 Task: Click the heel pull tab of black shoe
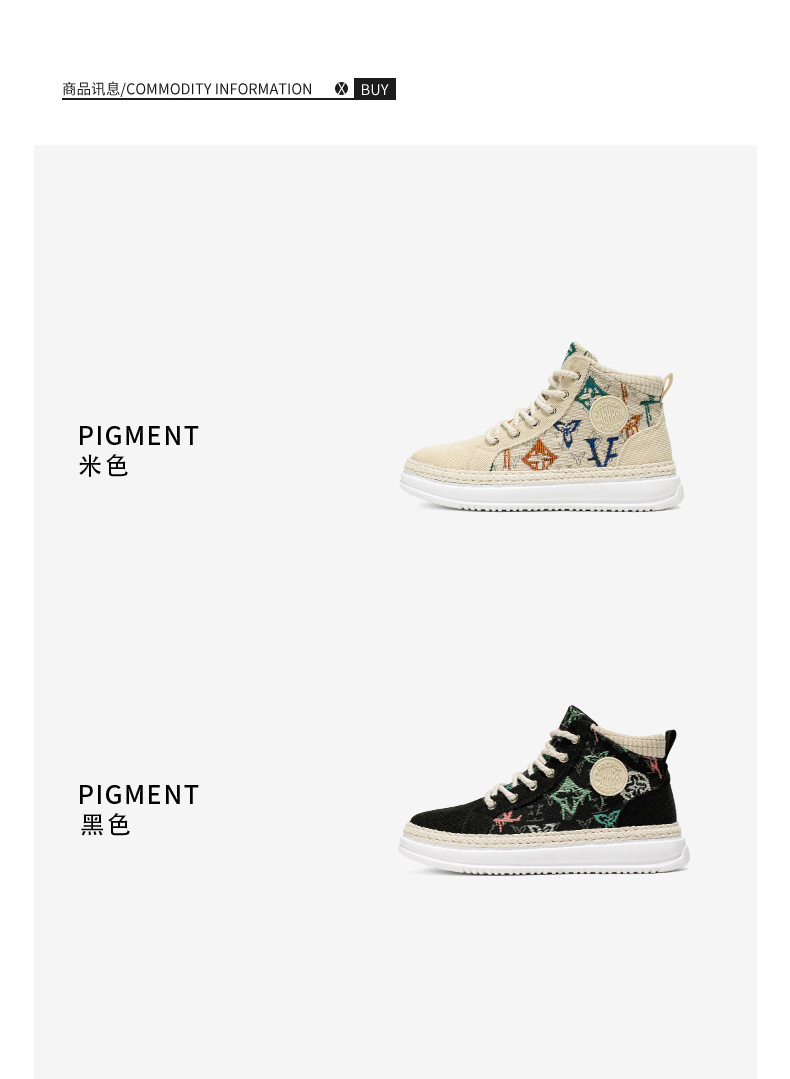tap(670, 743)
